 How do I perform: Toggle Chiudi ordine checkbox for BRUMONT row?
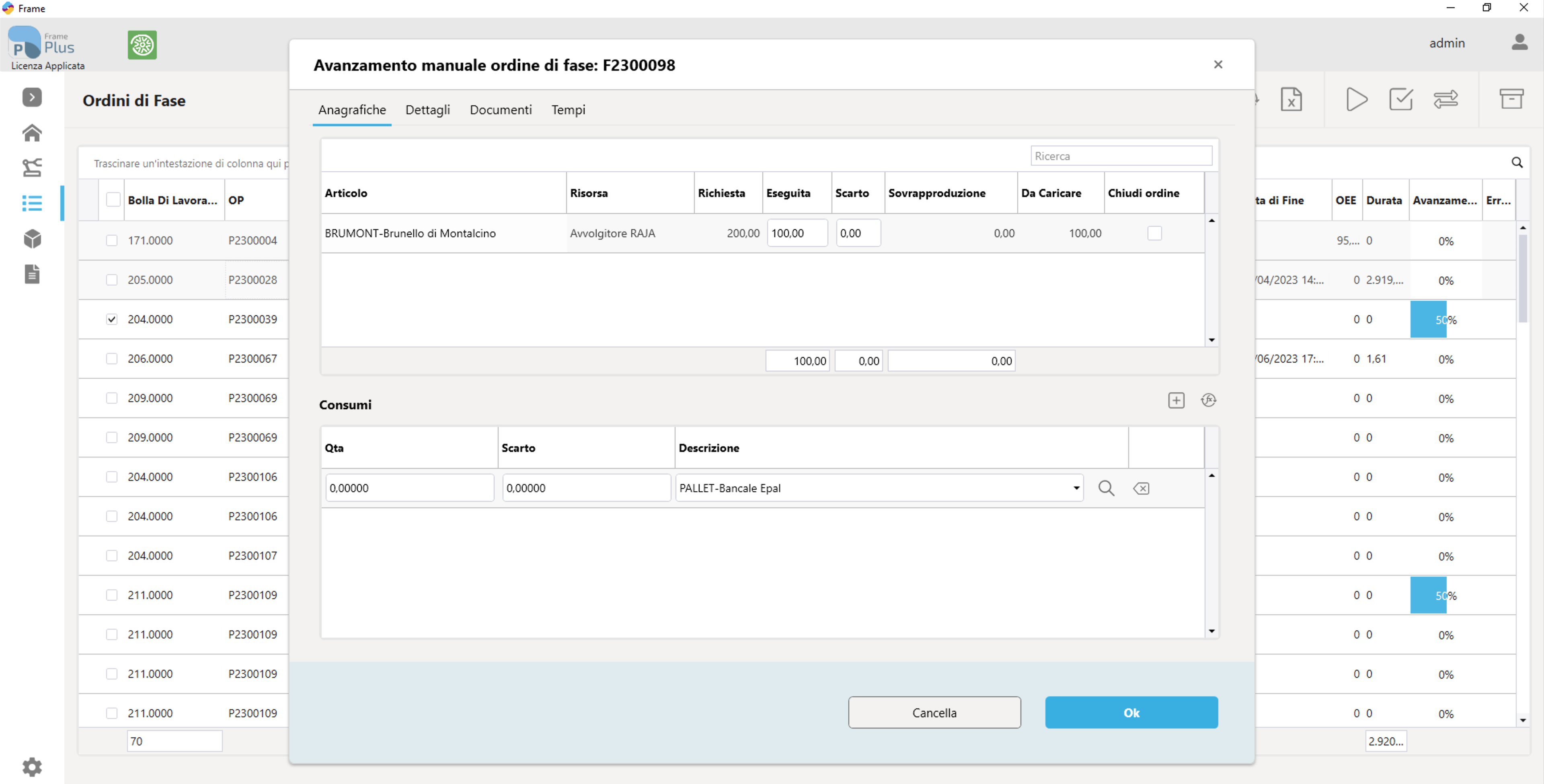tap(1154, 233)
